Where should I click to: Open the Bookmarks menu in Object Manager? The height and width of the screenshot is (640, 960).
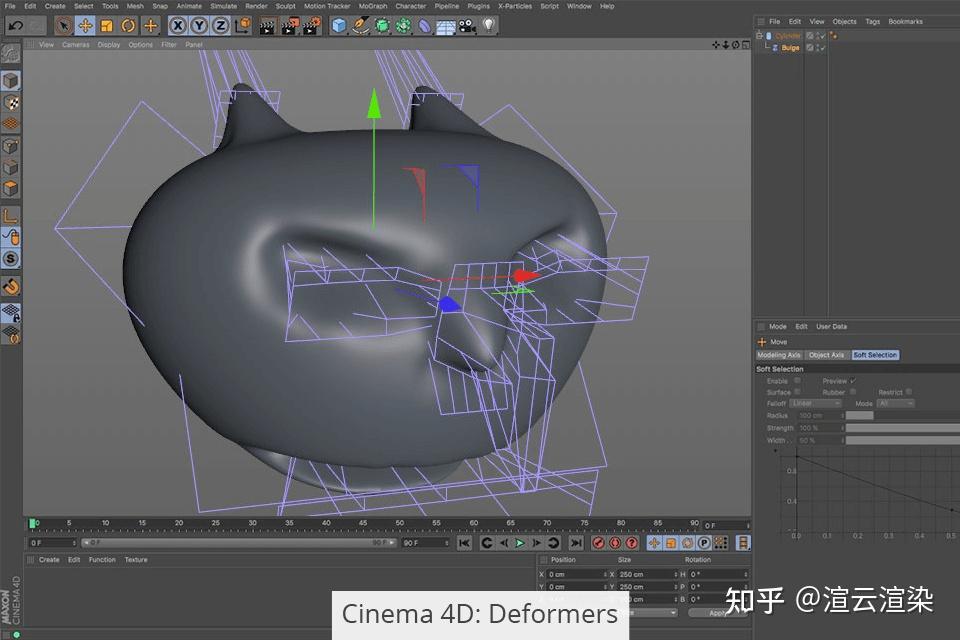905,21
